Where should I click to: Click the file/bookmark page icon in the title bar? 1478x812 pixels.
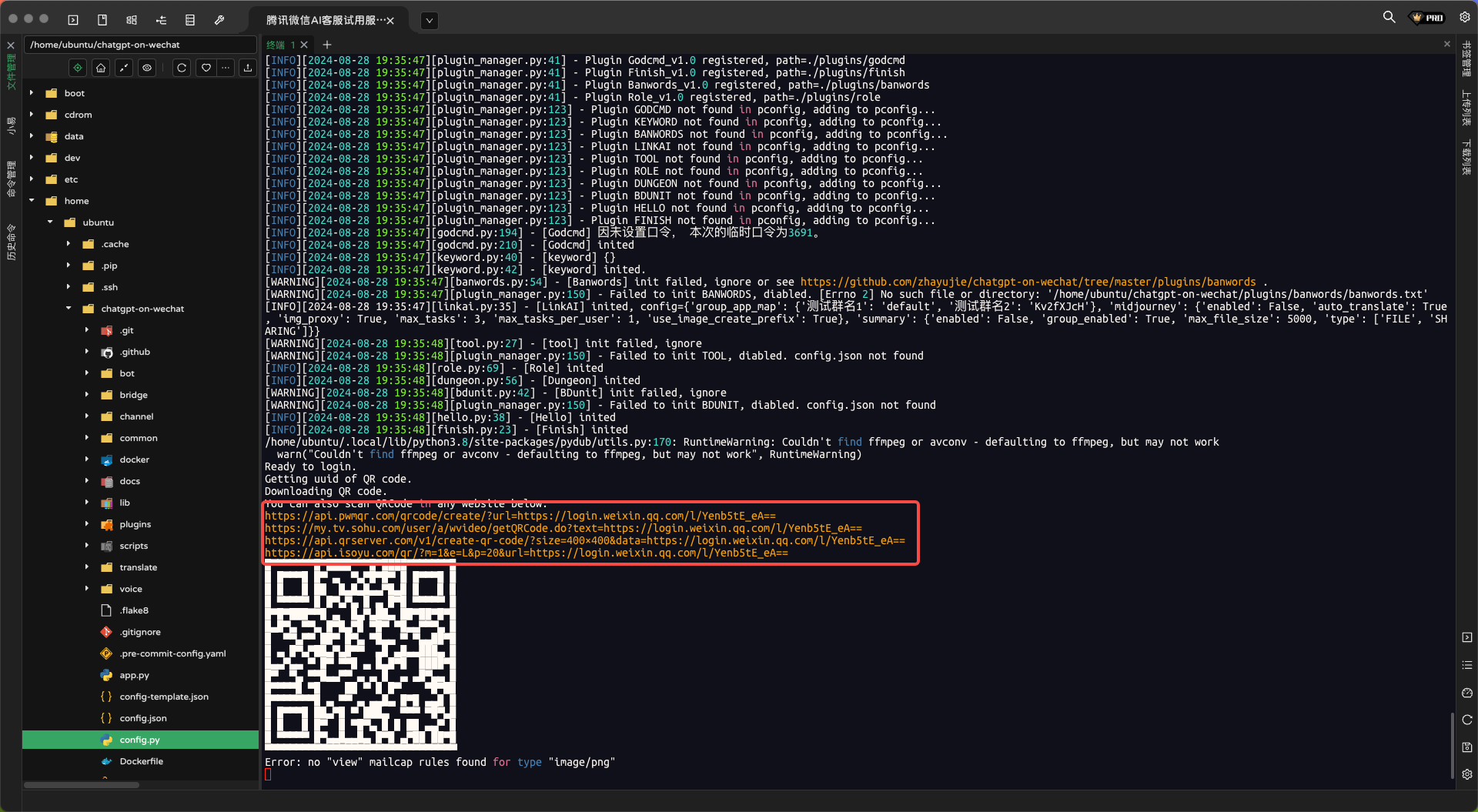point(102,20)
